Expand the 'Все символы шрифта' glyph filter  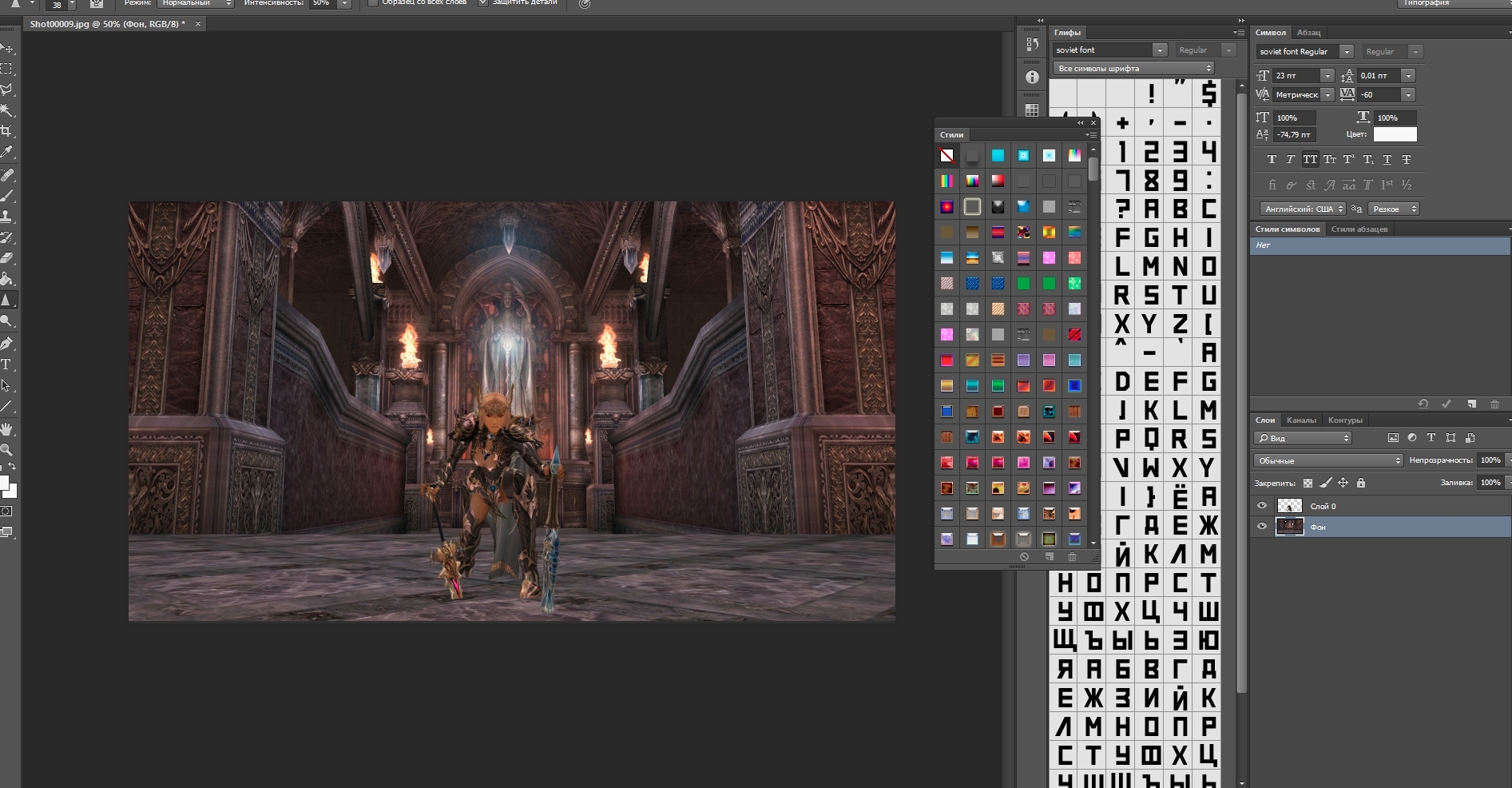(1133, 69)
